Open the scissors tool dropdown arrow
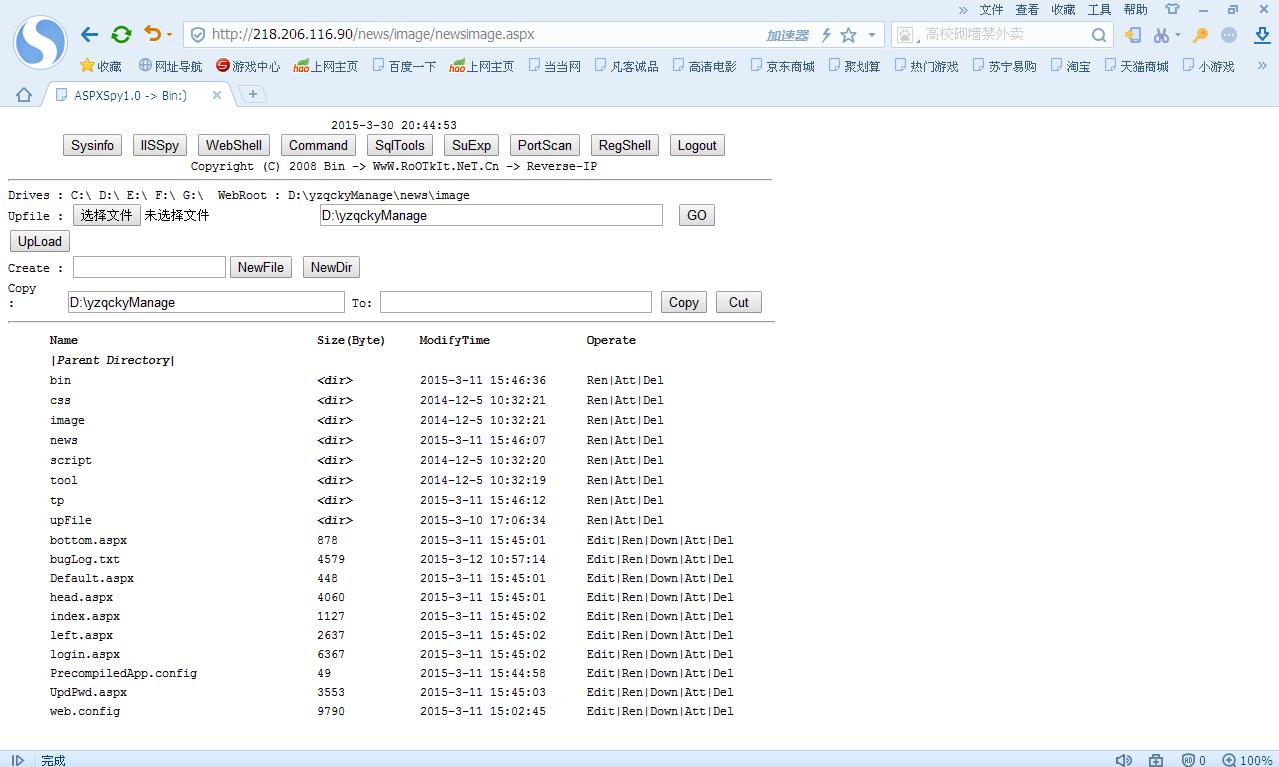This screenshot has width=1279, height=767. coord(1178,35)
